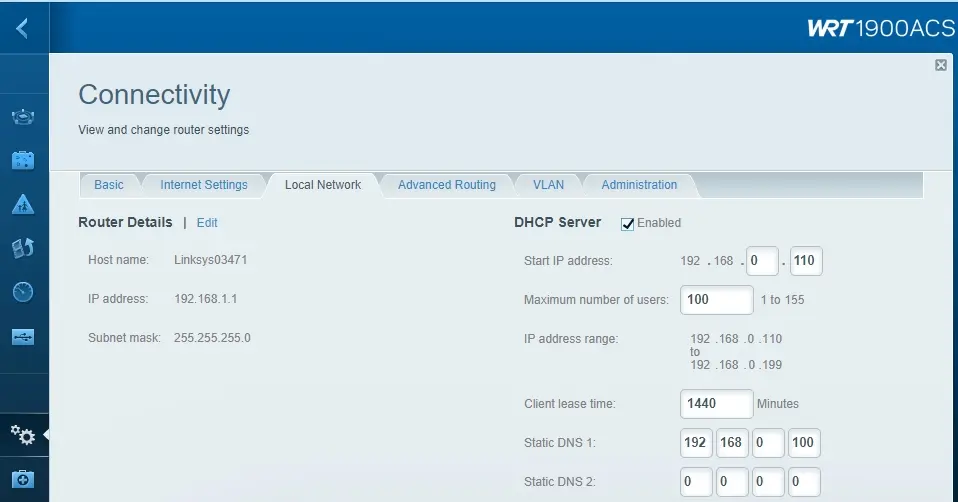Click the Minutes unit label
Image resolution: width=958 pixels, height=502 pixels.
(778, 404)
